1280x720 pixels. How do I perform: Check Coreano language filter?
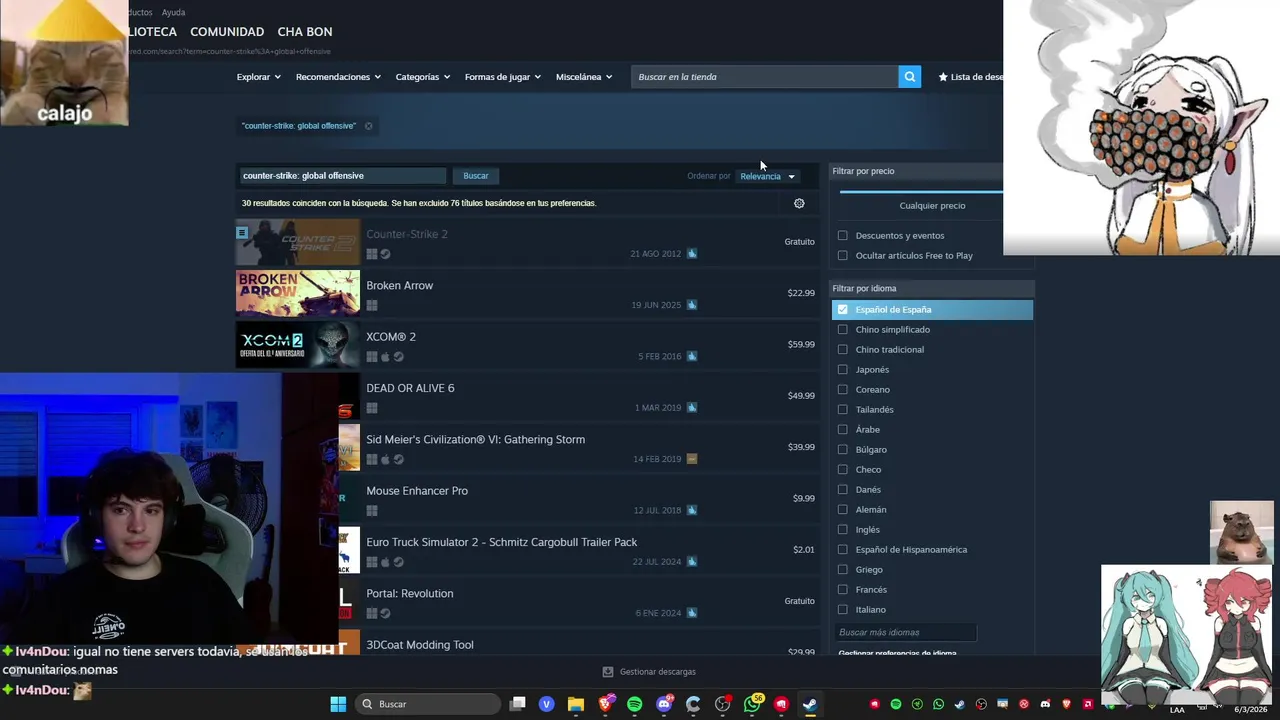[842, 390]
